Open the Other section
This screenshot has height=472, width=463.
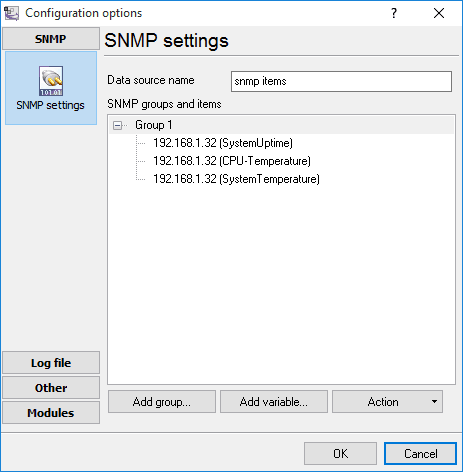point(51,388)
